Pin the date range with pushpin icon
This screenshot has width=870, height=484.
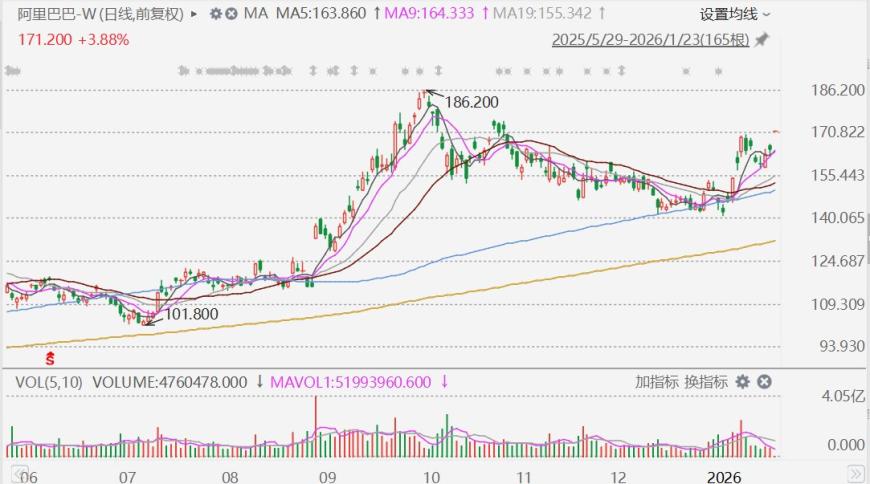pos(762,40)
